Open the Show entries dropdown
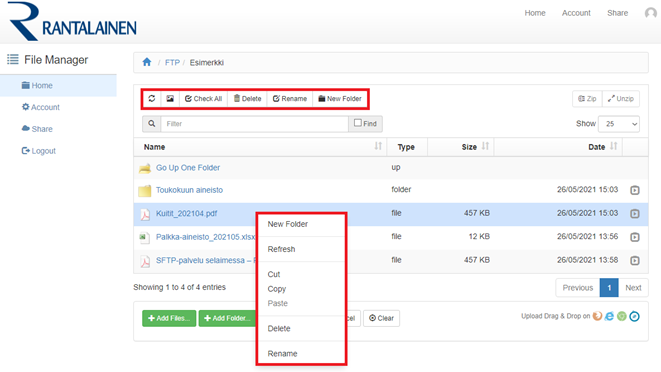 point(619,124)
